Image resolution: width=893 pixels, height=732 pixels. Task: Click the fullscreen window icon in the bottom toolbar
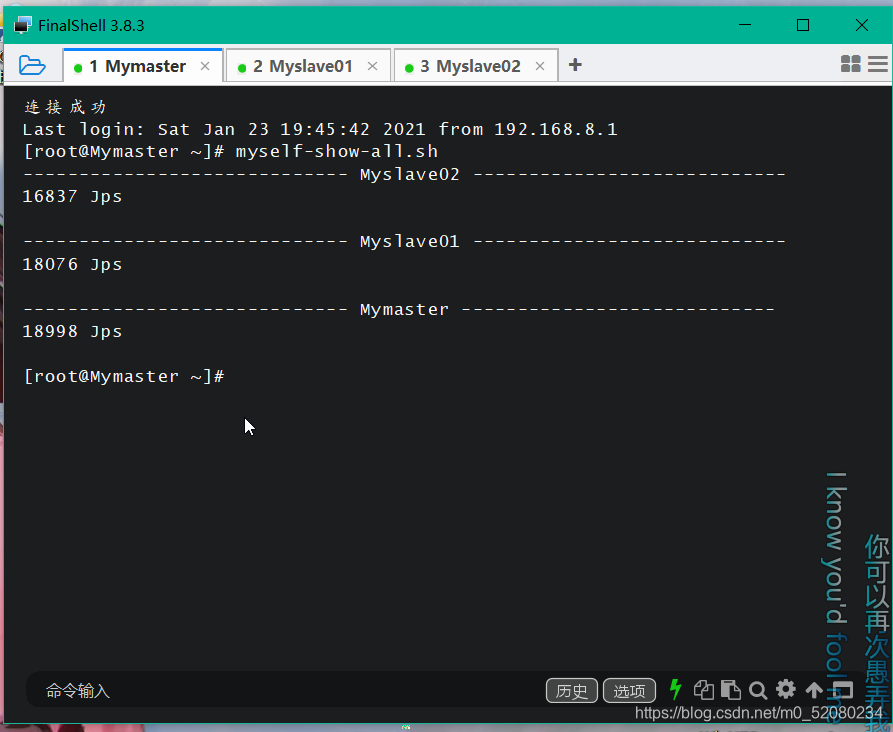click(842, 690)
